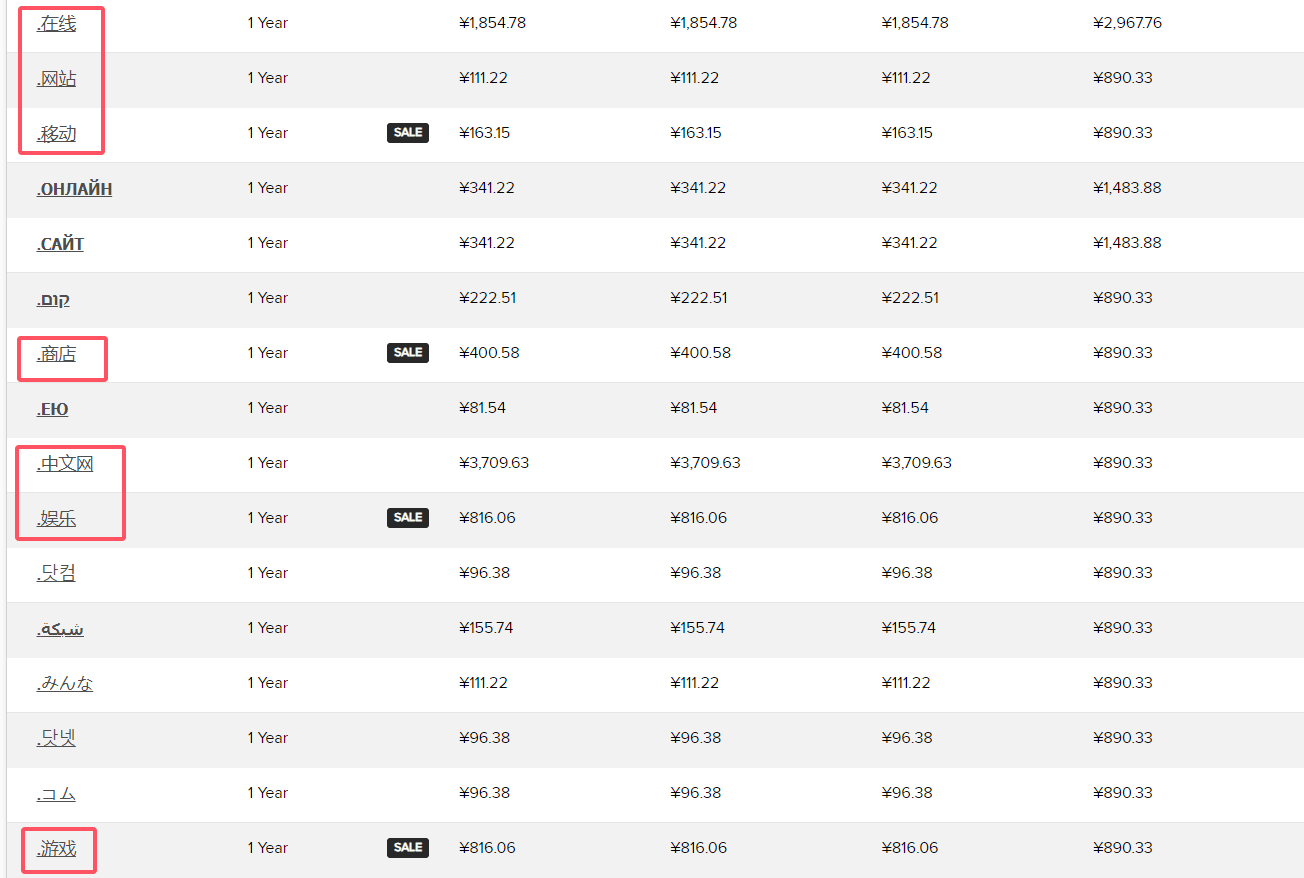This screenshot has width=1304, height=878.
Task: Open the Korean .닷컴 domain link
Action: [56, 573]
